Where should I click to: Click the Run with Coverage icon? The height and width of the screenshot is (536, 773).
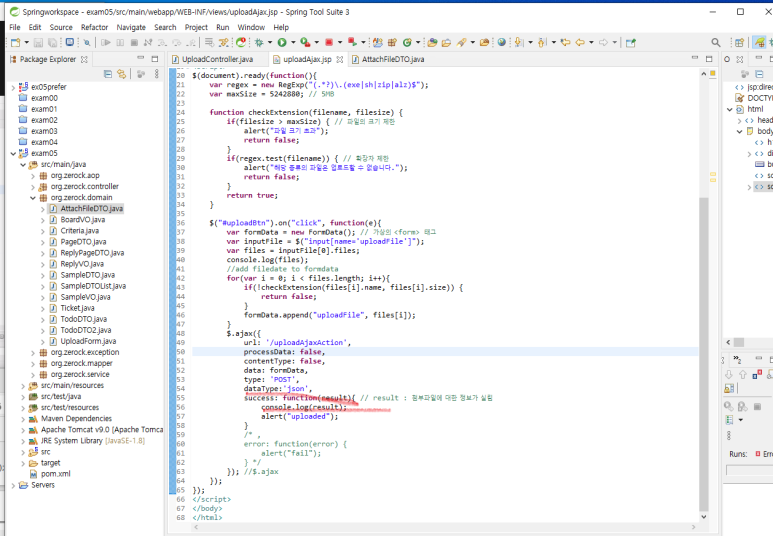pos(305,42)
